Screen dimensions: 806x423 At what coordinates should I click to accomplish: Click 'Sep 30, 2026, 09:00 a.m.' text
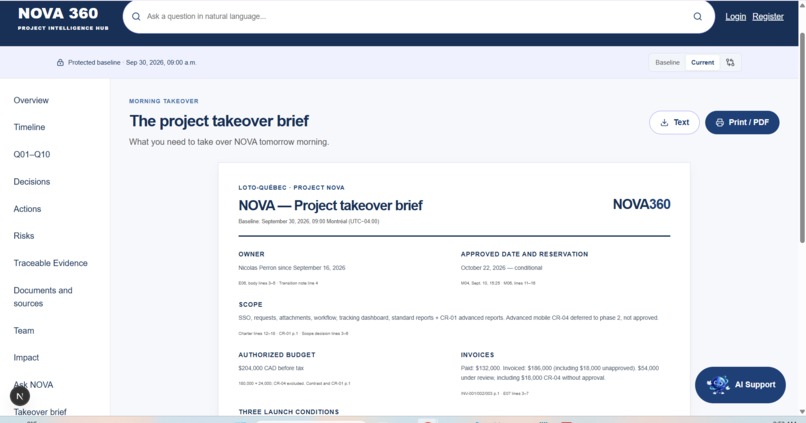click(x=161, y=63)
